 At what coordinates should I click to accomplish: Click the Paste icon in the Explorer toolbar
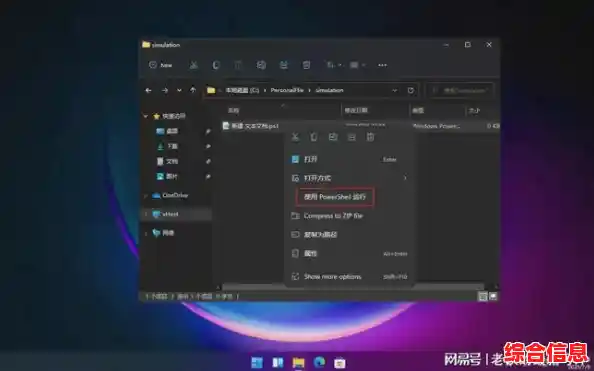tap(238, 65)
